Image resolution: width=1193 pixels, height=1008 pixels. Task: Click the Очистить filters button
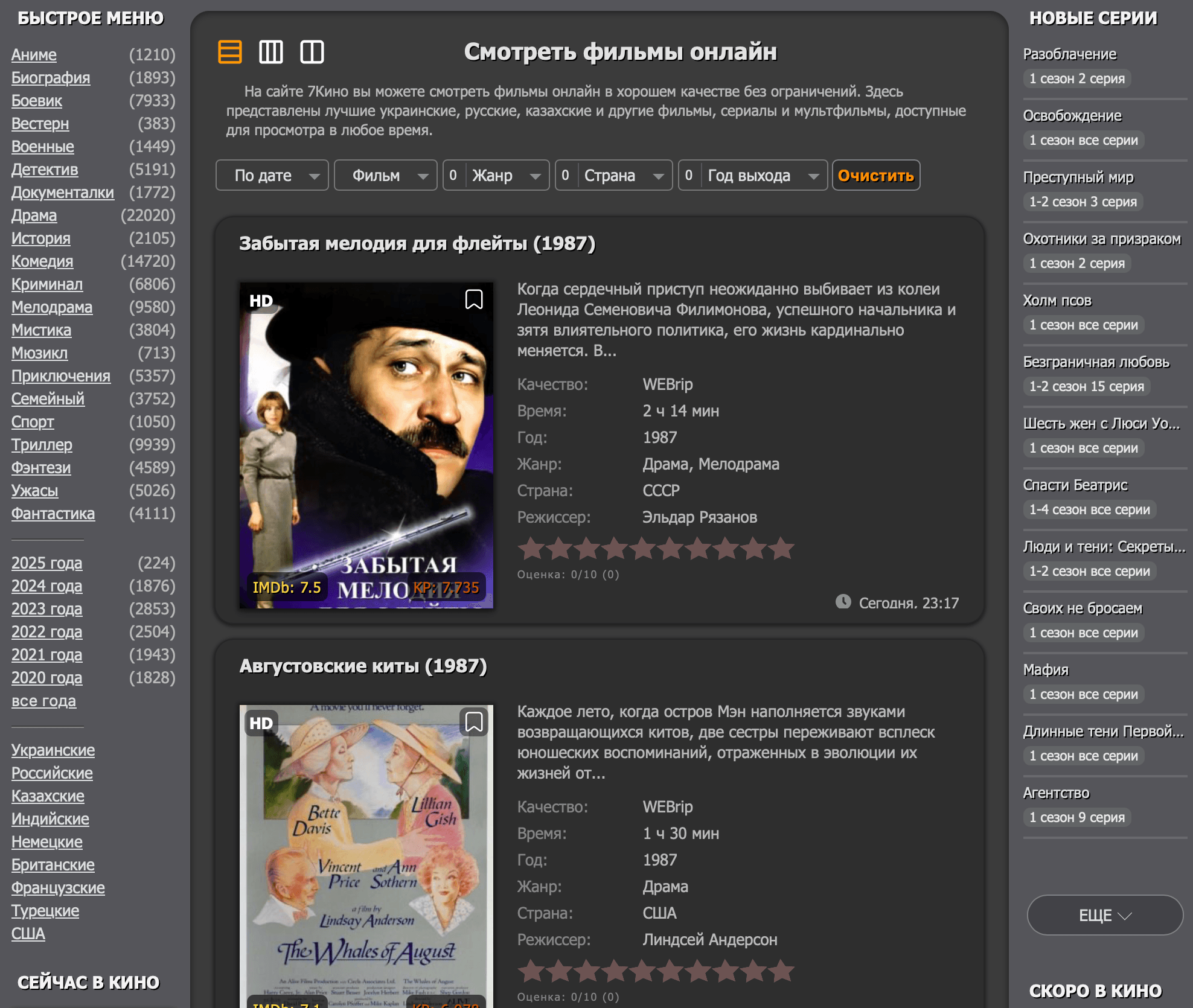click(876, 175)
